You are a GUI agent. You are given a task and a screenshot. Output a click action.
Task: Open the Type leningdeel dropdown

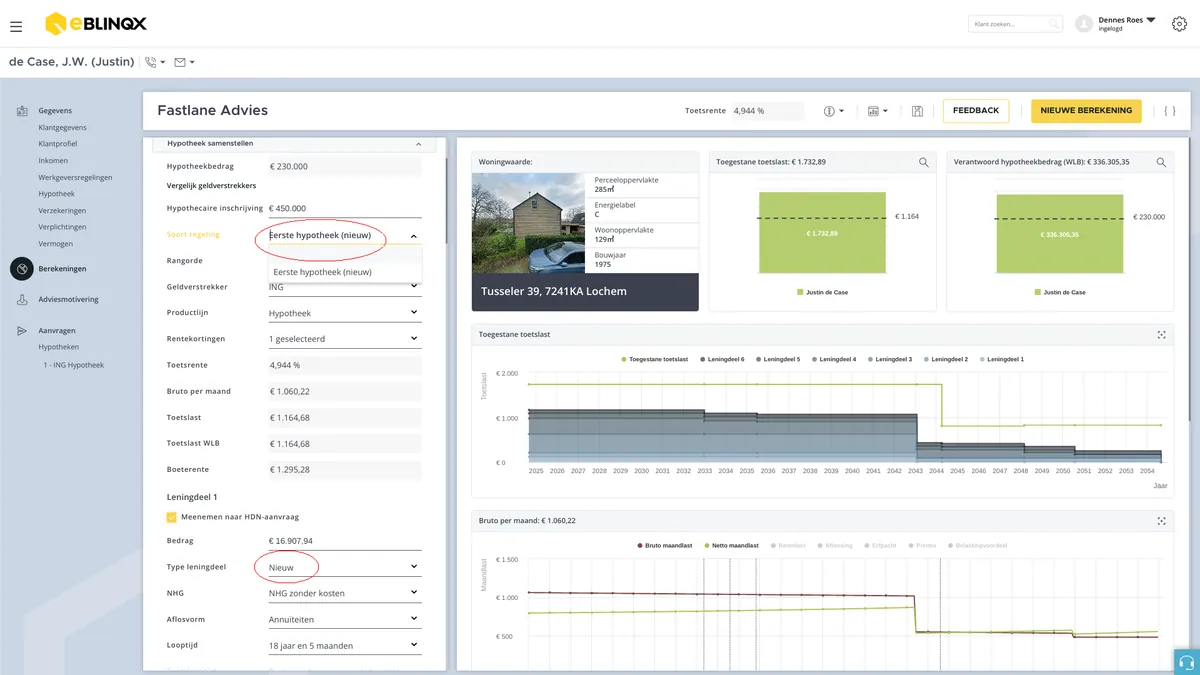point(343,567)
